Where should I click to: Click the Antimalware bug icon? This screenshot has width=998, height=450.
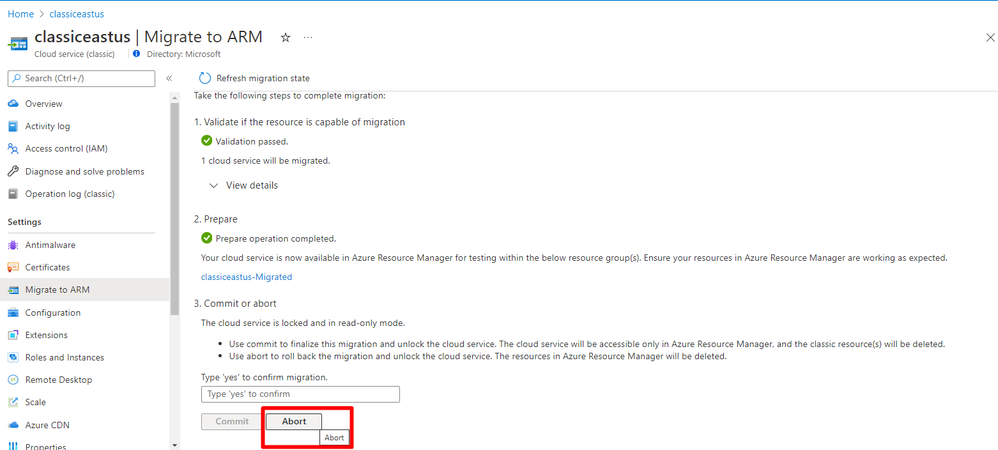[13, 245]
